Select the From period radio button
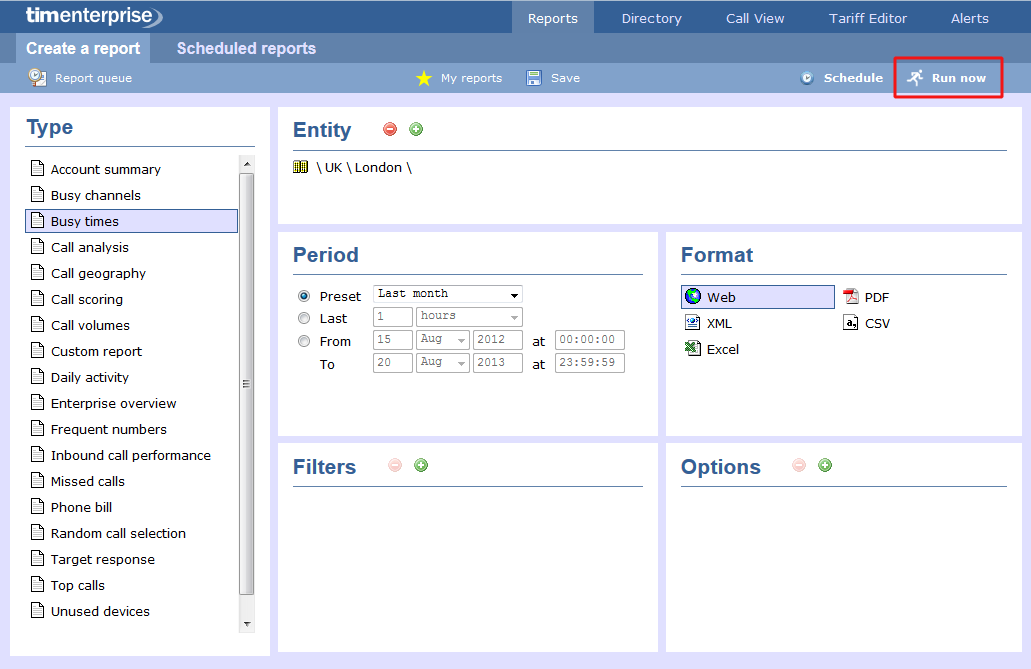 click(304, 341)
